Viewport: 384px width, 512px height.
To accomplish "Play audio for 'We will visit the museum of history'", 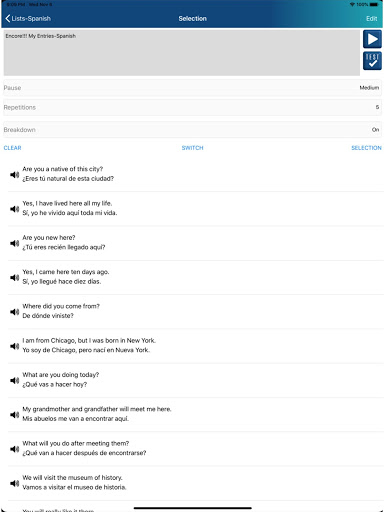I will click(x=14, y=483).
